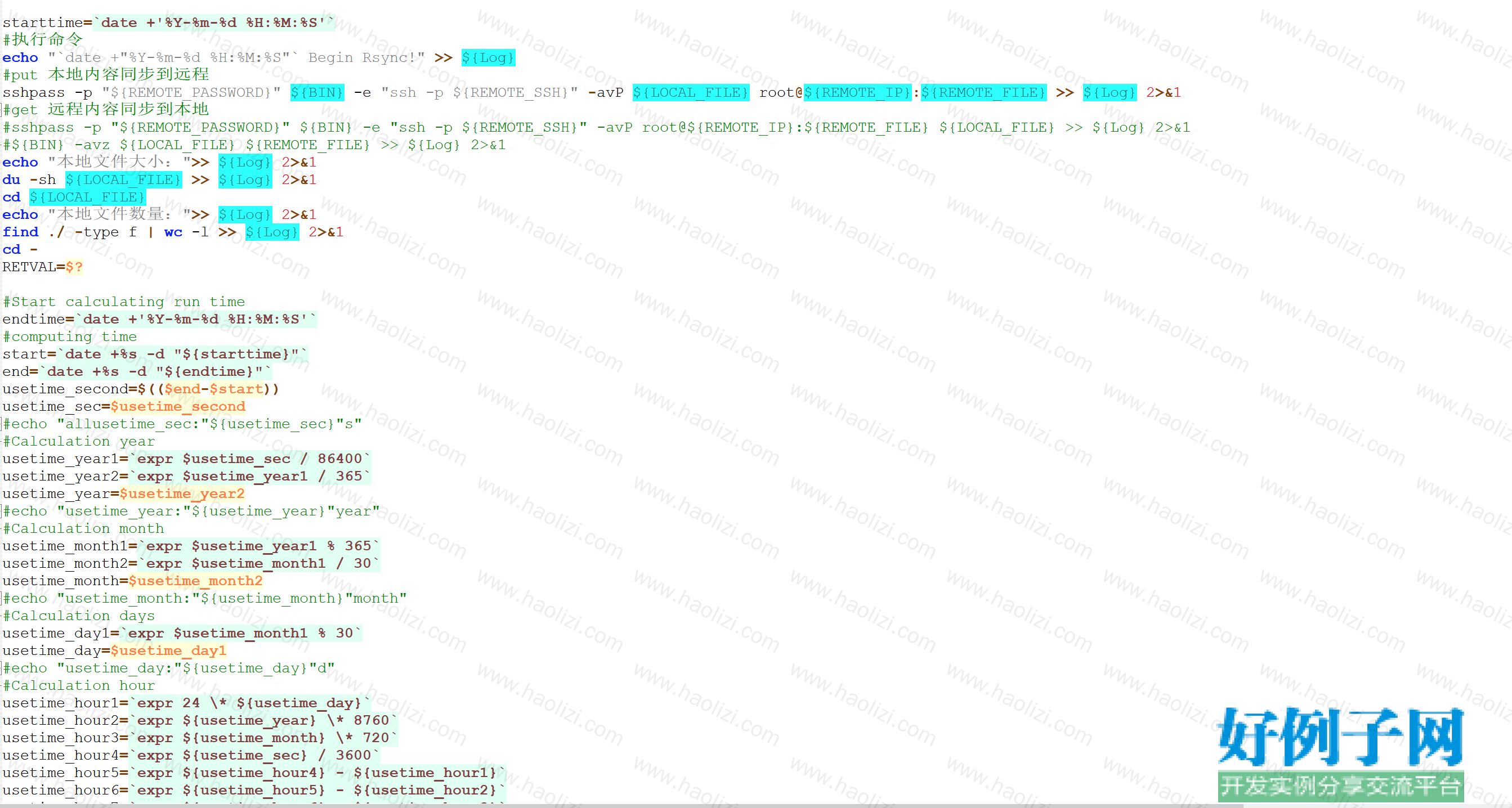Viewport: 1512px width, 808px height.
Task: Select the comment '#put 本地内容同步到远程'
Action: [x=106, y=74]
